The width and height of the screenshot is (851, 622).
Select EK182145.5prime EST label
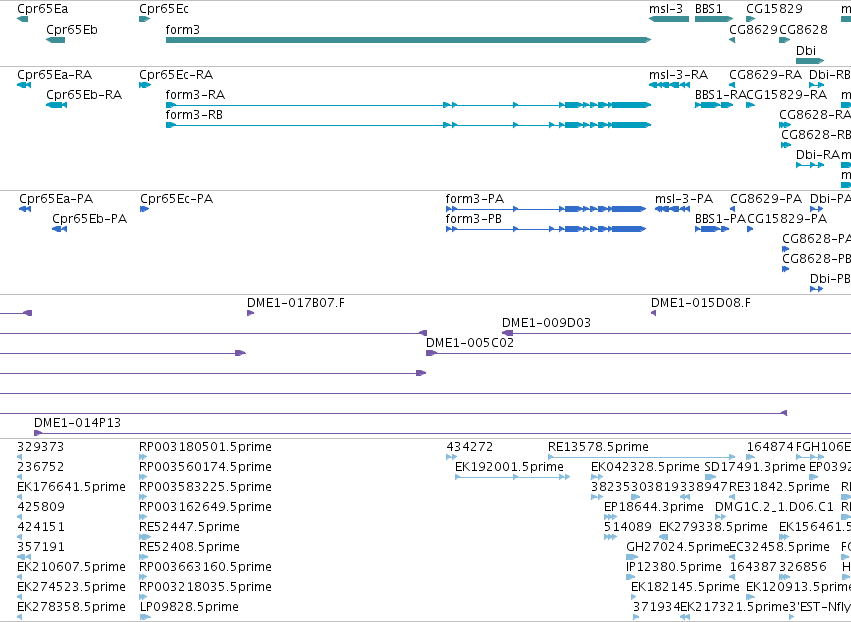click(x=685, y=588)
